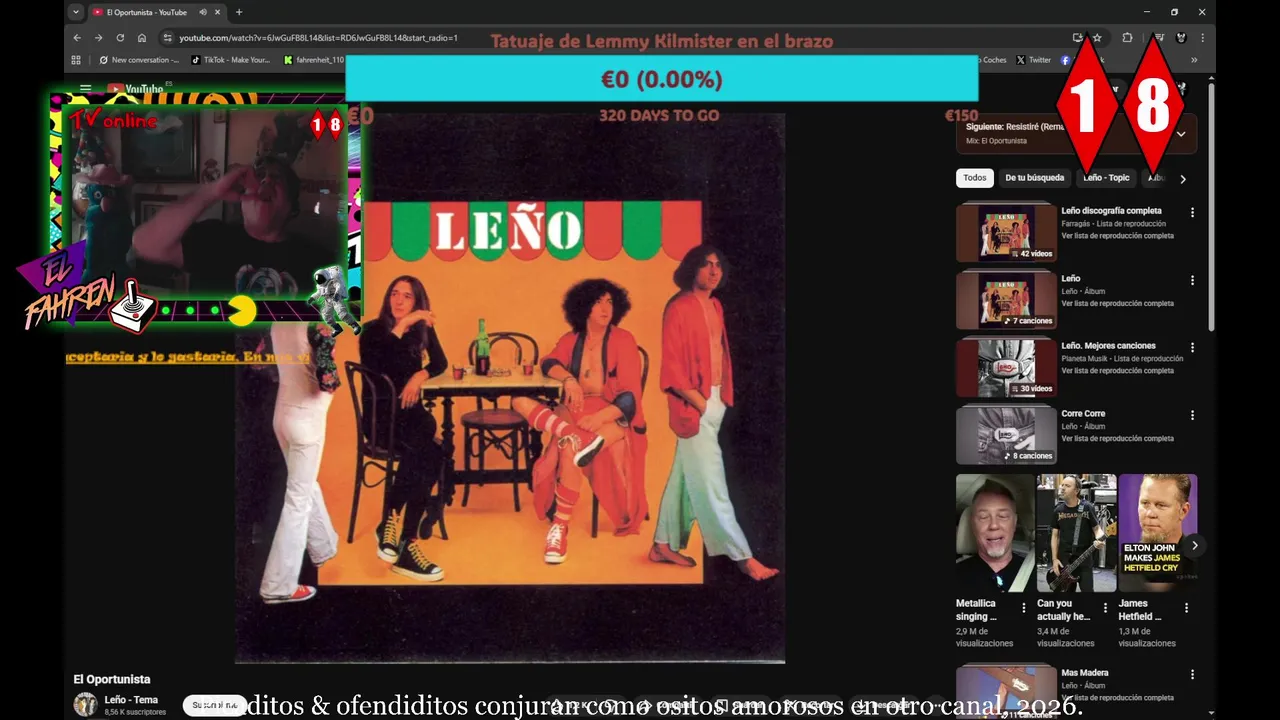The width and height of the screenshot is (1280, 720).
Task: Go back with the browser back arrow
Action: (x=77, y=38)
